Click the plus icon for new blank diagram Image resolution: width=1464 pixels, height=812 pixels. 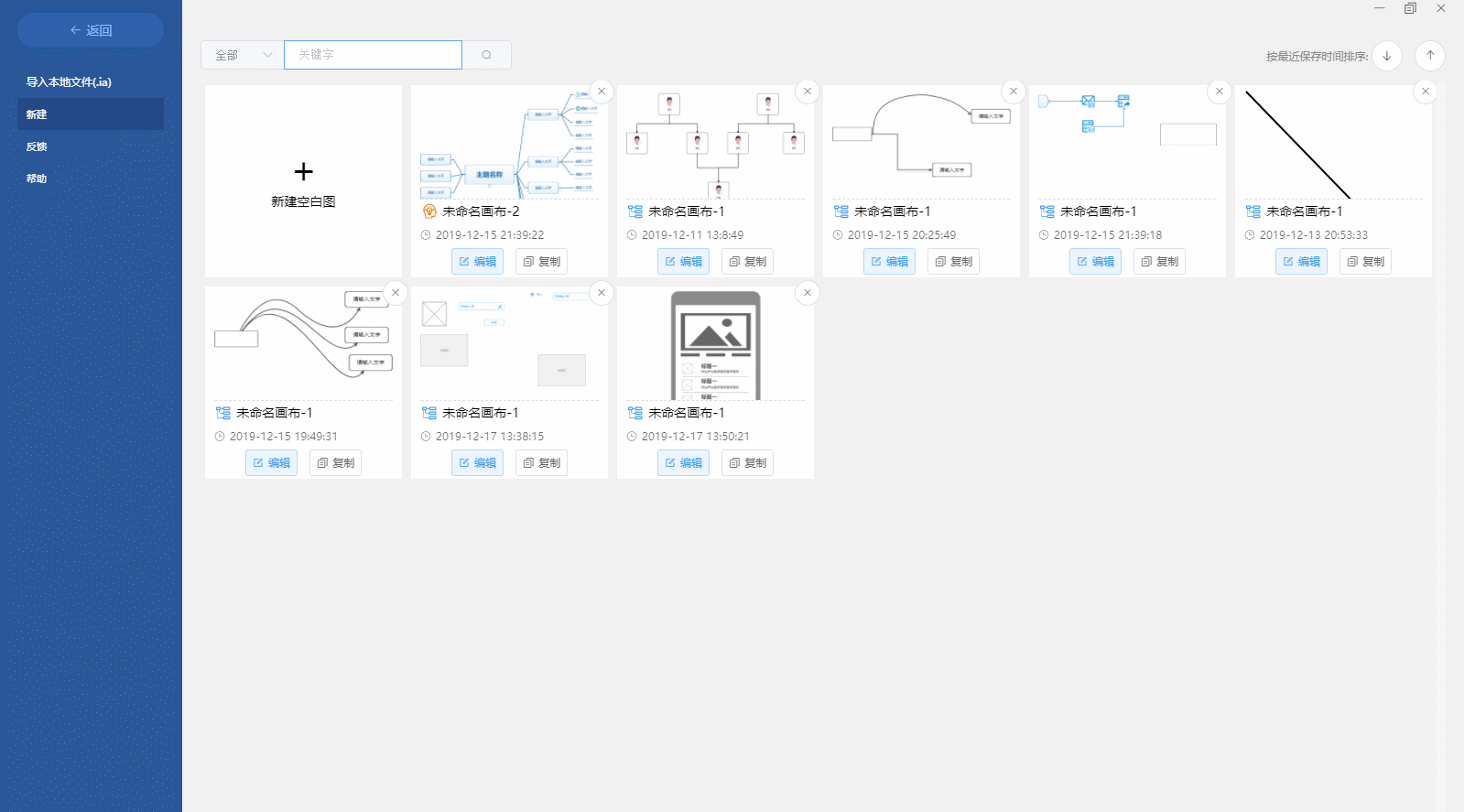coord(303,172)
